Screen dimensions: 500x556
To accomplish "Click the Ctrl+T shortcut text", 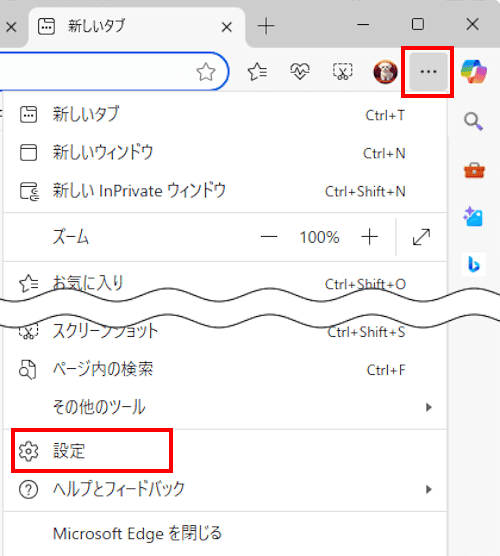I will 385,115.
